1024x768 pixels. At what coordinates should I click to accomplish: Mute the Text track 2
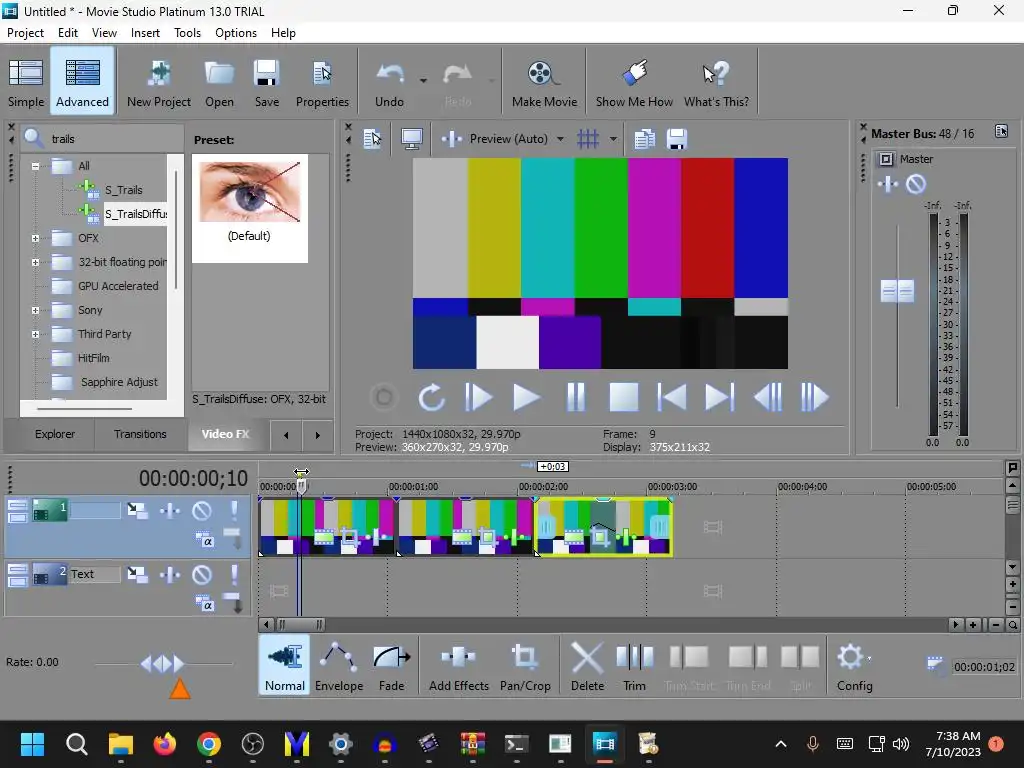[202, 574]
